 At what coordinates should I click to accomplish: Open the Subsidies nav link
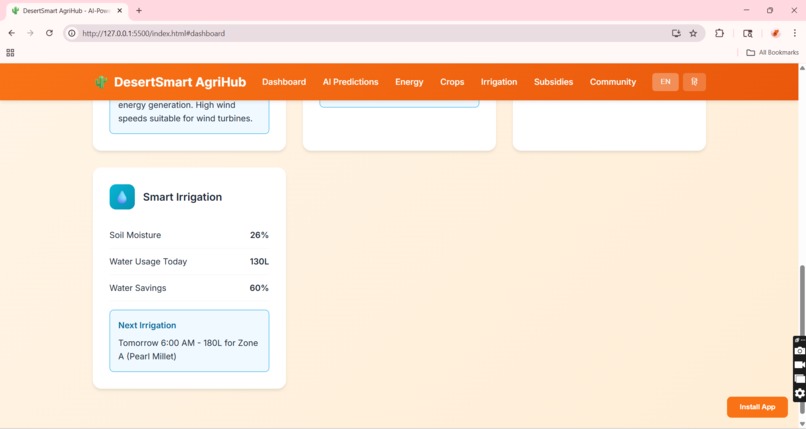(x=553, y=82)
